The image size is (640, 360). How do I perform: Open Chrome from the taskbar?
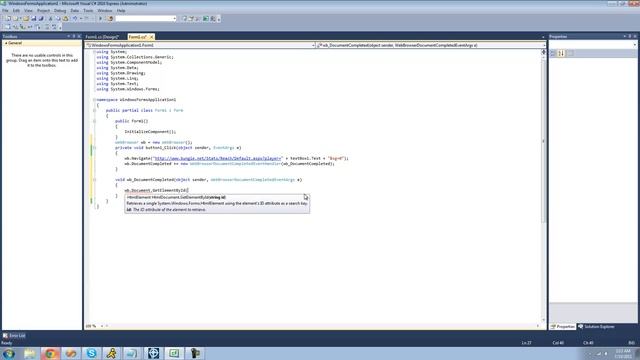(x=50, y=353)
